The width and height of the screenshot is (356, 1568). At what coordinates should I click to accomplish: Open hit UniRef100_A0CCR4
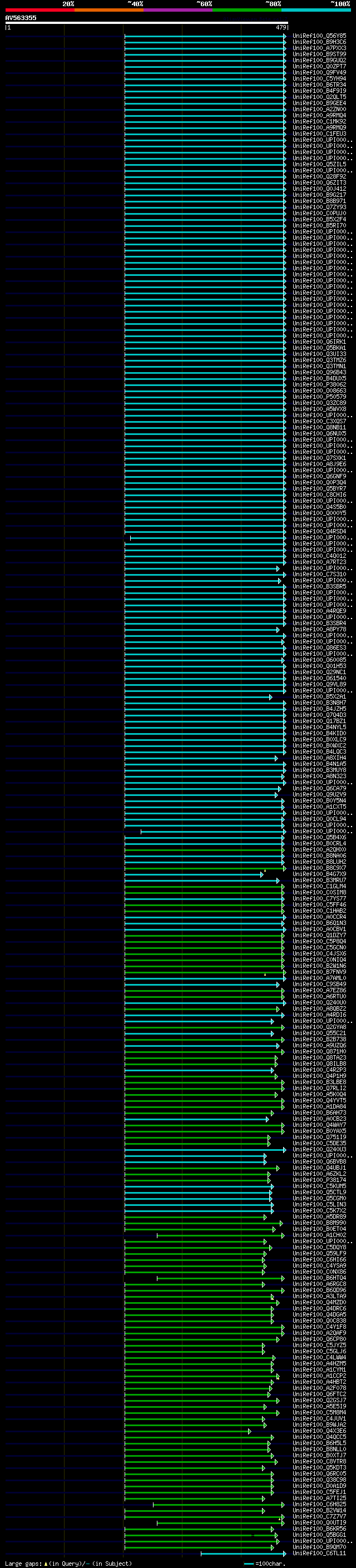pyautogui.click(x=319, y=917)
